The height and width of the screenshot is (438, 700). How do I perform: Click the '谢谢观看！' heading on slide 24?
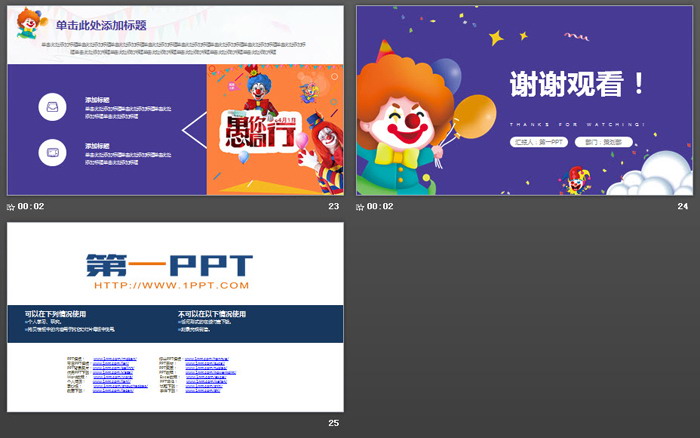[577, 83]
